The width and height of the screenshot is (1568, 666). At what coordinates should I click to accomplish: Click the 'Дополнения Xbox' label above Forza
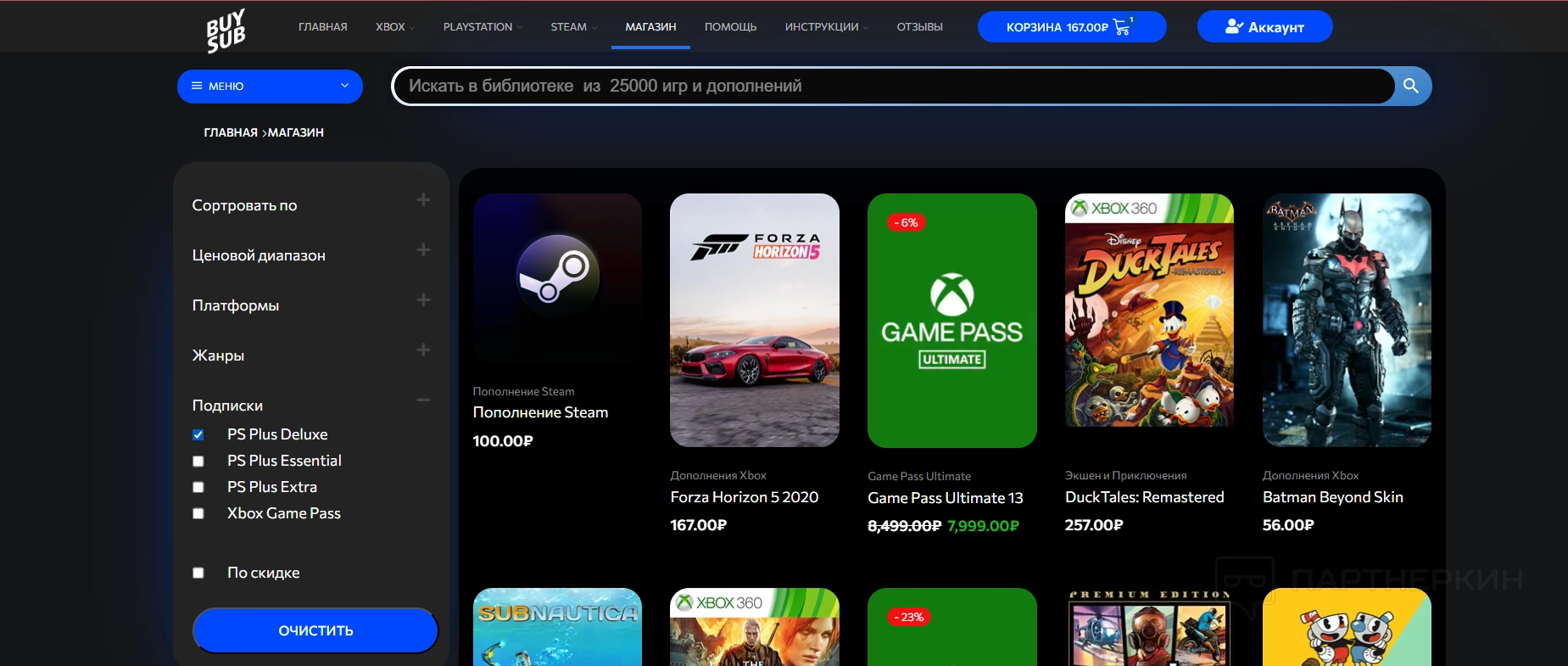point(718,476)
